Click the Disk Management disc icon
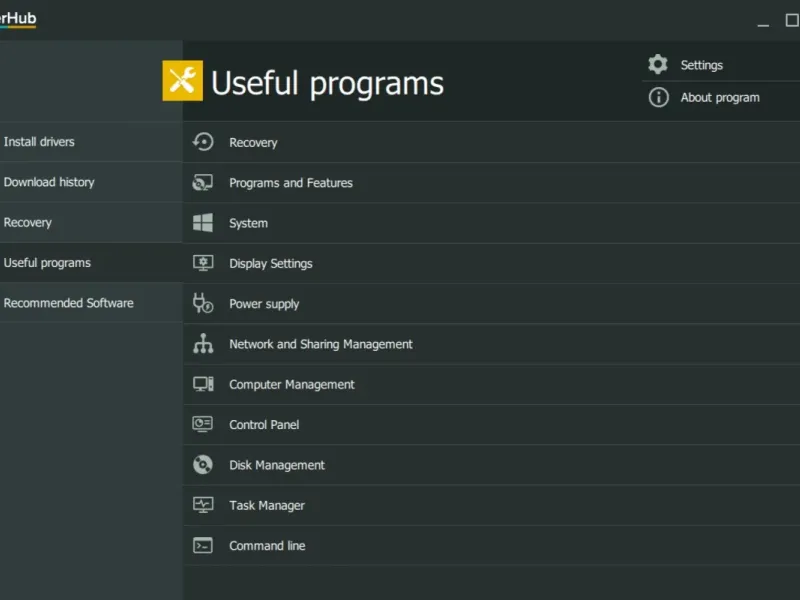Viewport: 800px width, 600px height. tap(203, 465)
